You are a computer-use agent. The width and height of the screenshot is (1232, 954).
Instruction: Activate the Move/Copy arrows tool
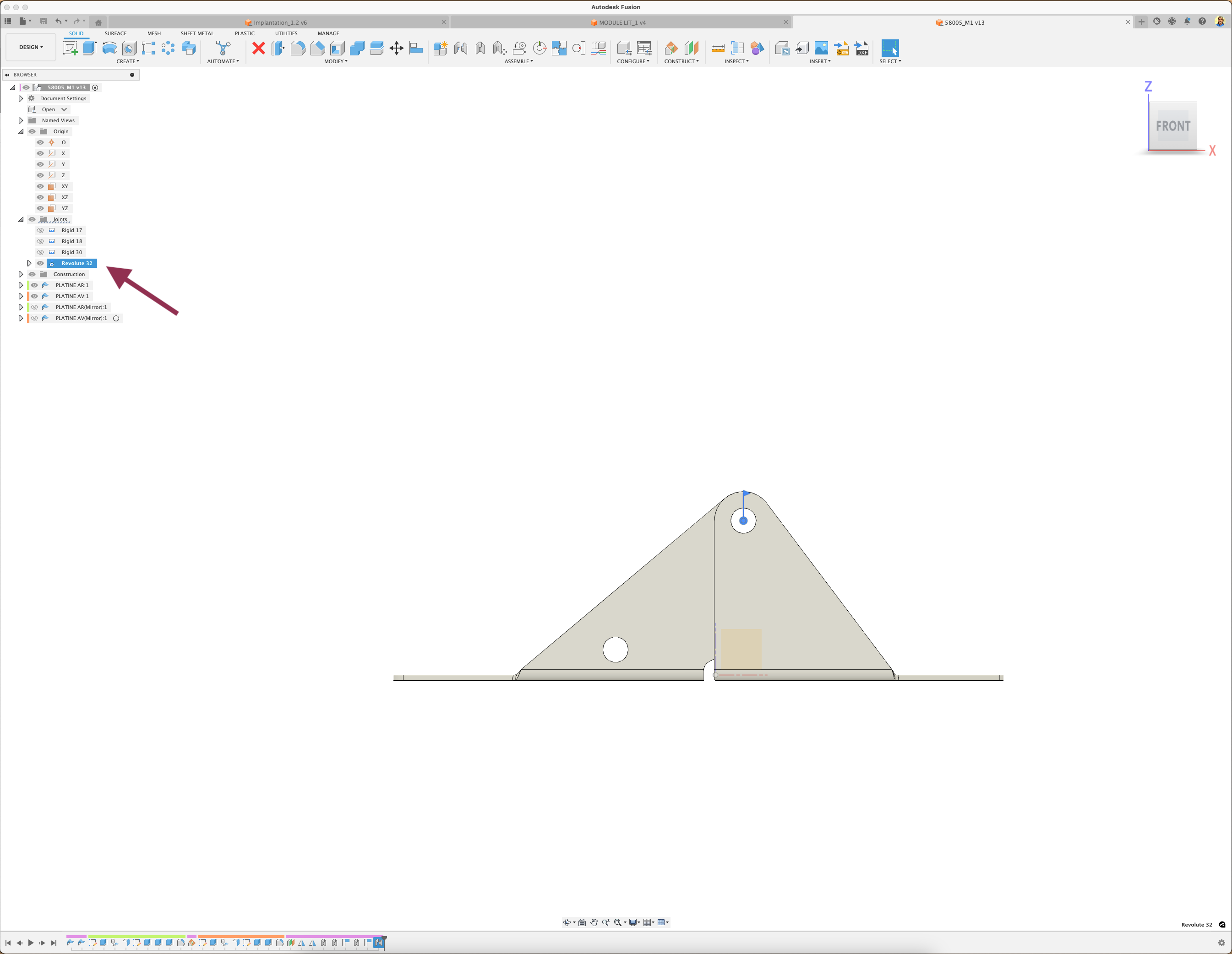pyautogui.click(x=397, y=49)
